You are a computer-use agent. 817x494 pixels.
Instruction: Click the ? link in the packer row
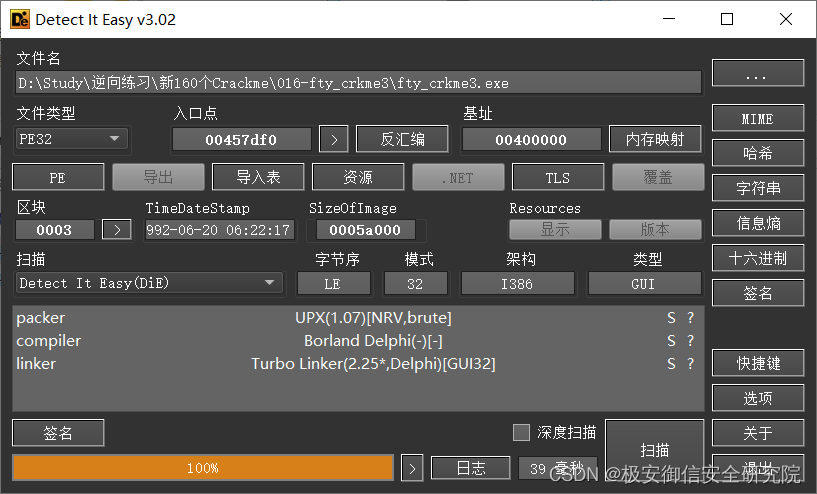[690, 317]
